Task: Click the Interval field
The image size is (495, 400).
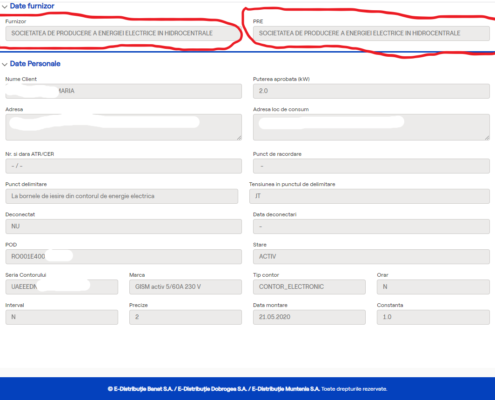Action: 62,317
